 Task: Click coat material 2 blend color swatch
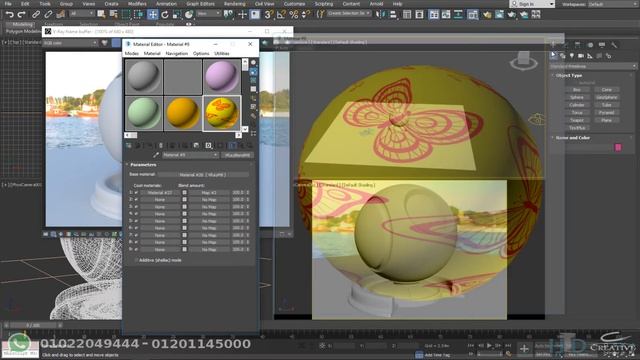[x=184, y=200]
